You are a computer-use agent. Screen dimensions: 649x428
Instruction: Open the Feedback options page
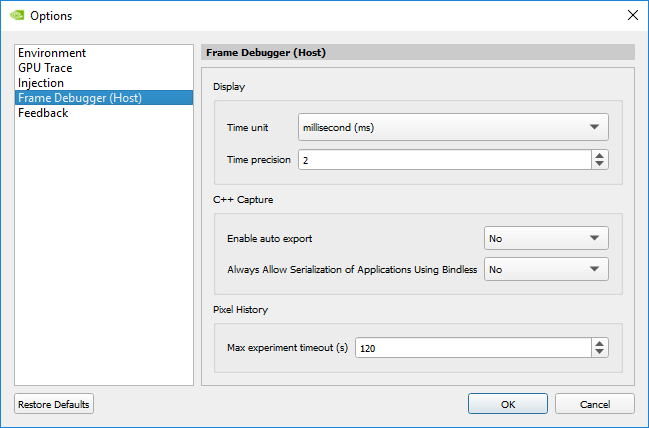(43, 113)
